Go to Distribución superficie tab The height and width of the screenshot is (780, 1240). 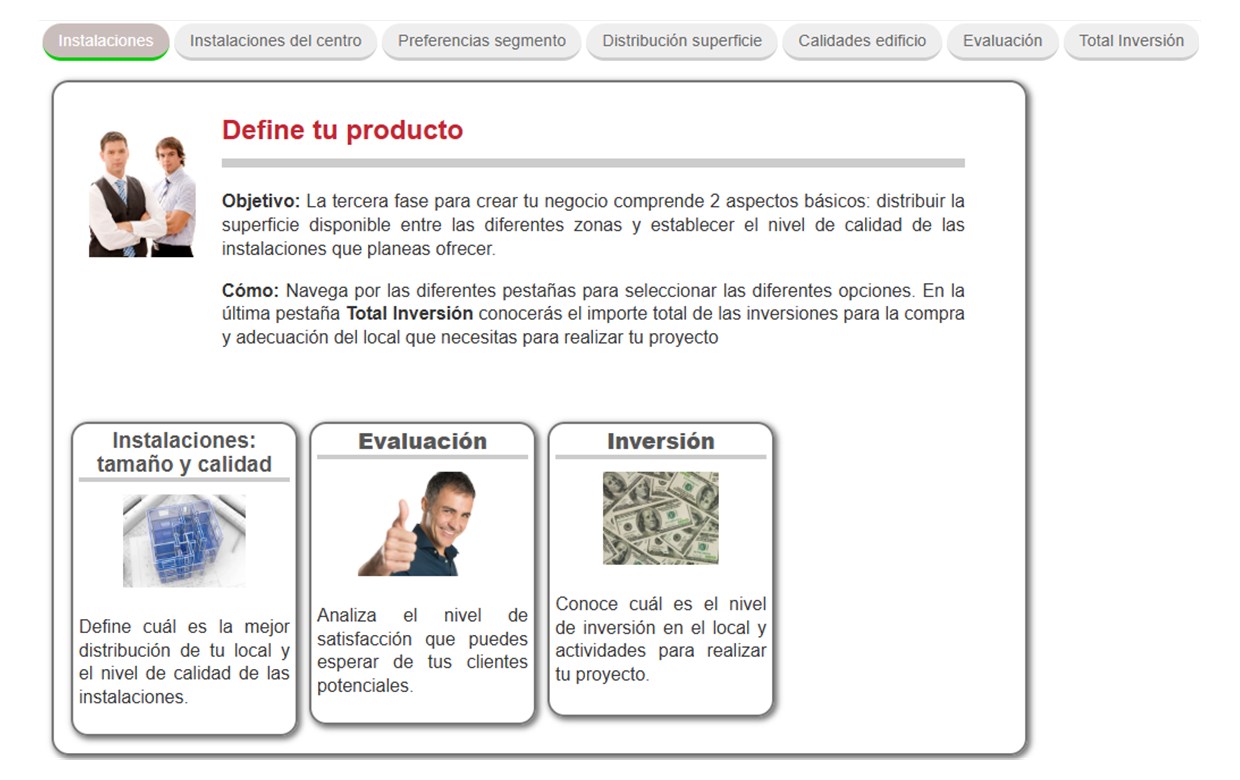click(x=682, y=41)
